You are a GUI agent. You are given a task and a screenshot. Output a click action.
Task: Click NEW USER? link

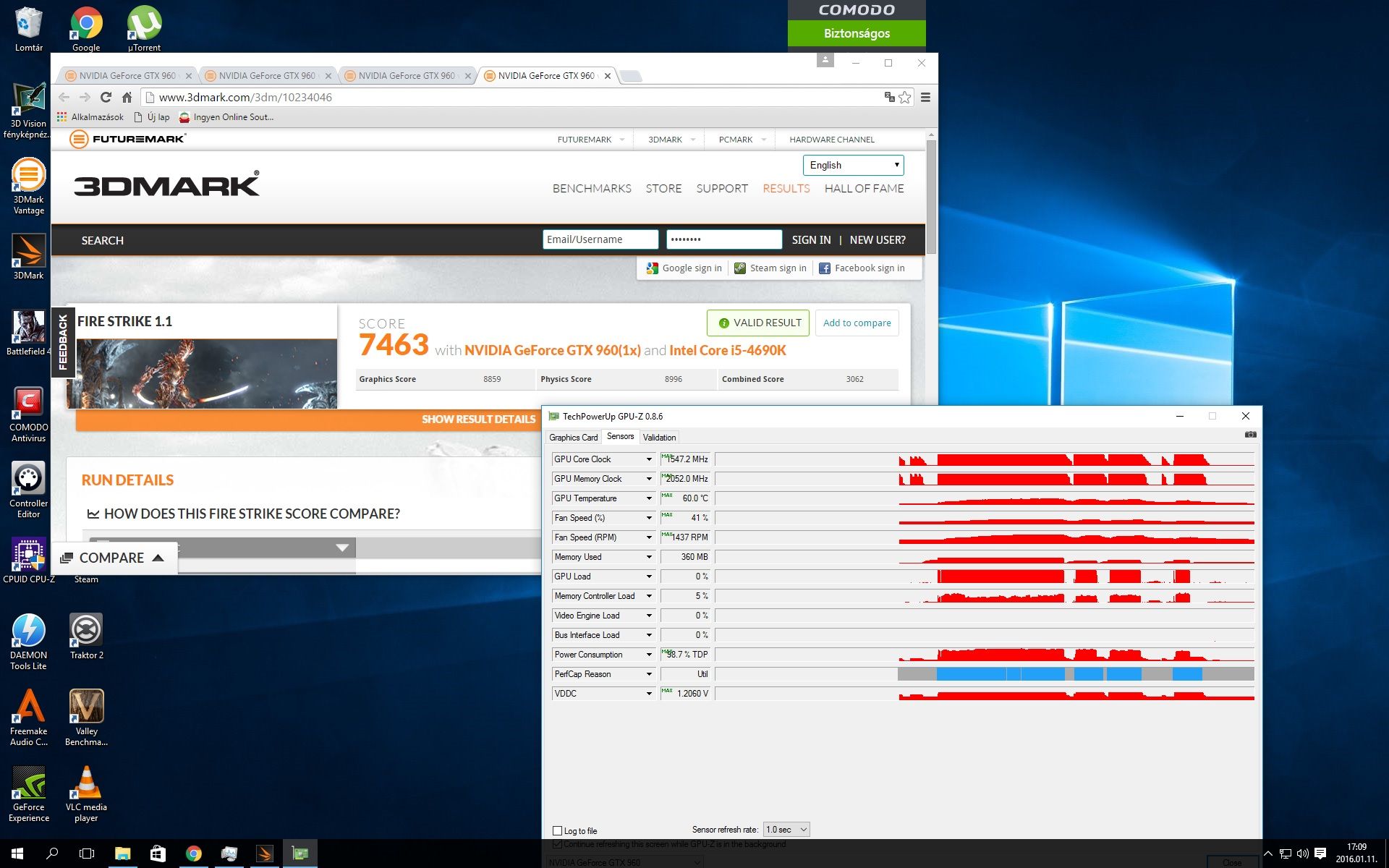coord(878,240)
